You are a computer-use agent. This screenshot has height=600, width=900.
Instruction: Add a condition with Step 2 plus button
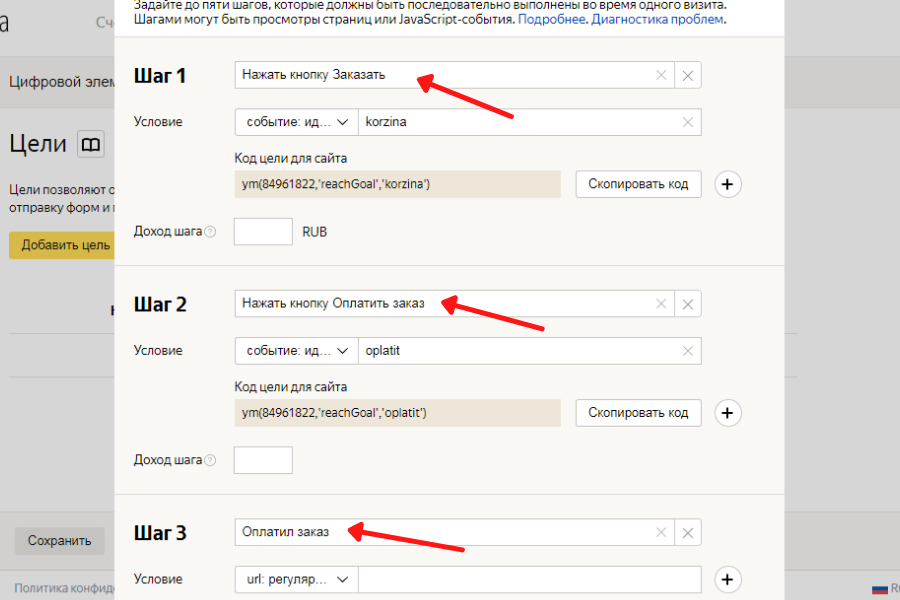pos(728,413)
